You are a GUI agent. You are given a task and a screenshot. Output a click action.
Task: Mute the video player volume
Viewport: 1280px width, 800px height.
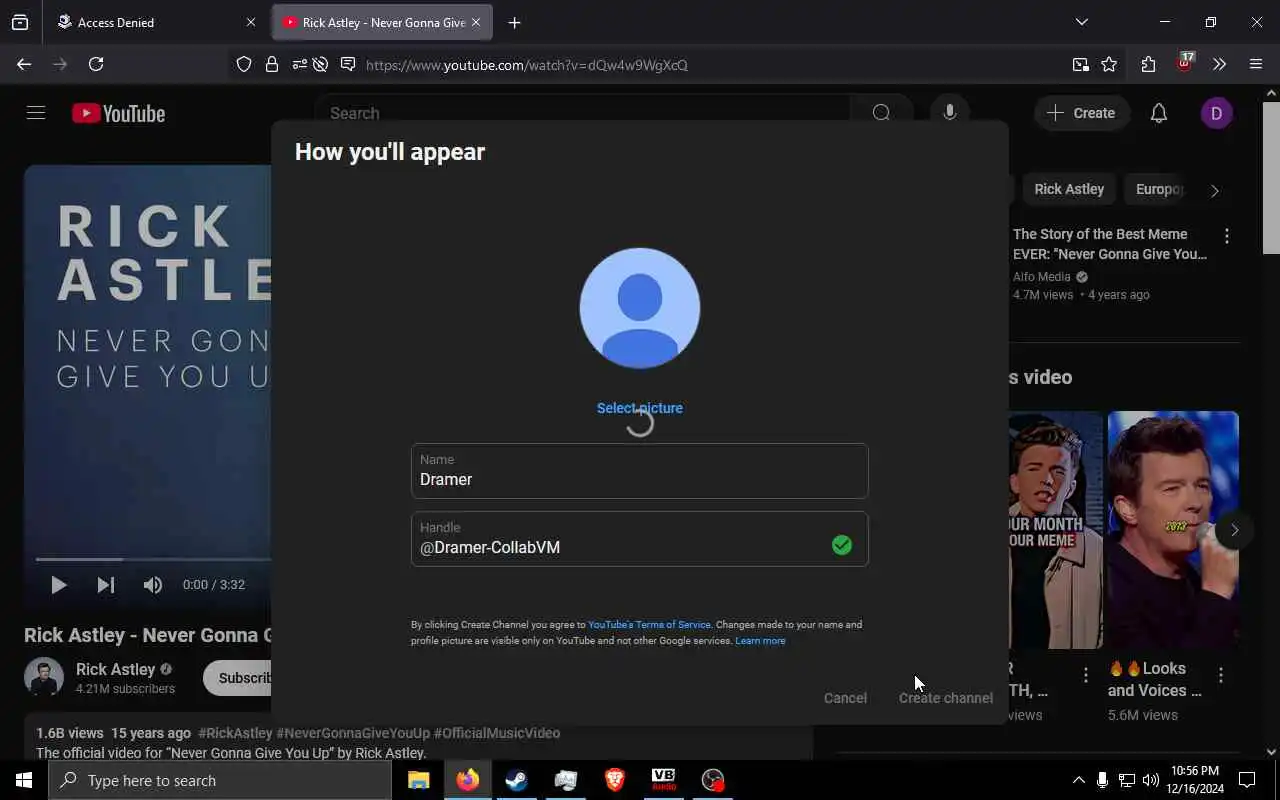[x=152, y=585]
